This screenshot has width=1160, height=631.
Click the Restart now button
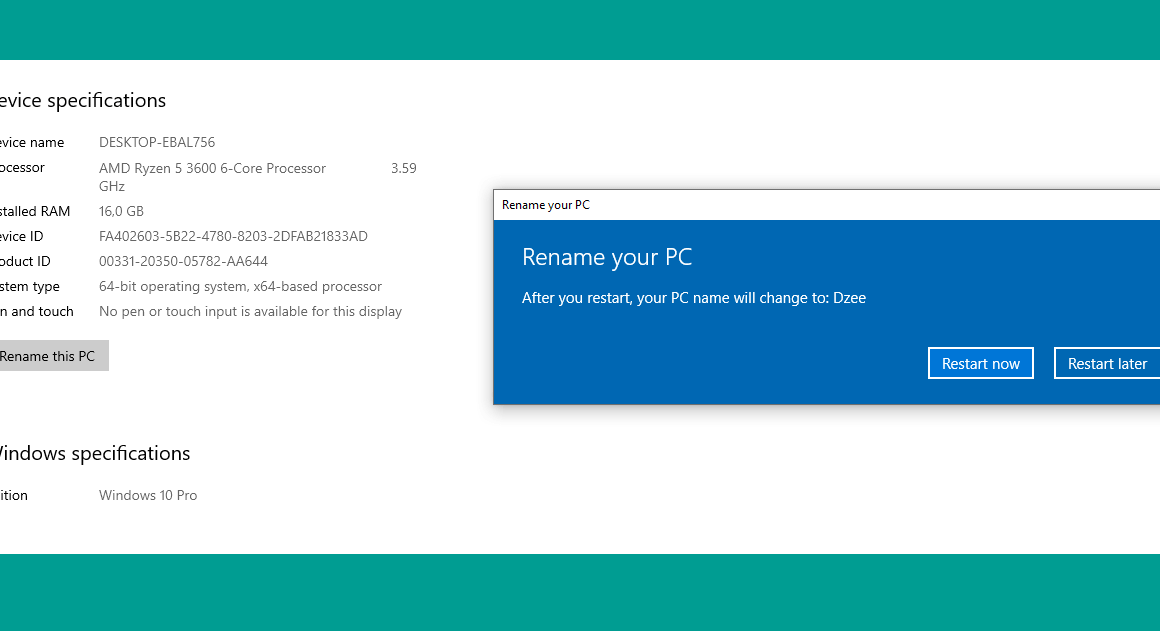980,363
